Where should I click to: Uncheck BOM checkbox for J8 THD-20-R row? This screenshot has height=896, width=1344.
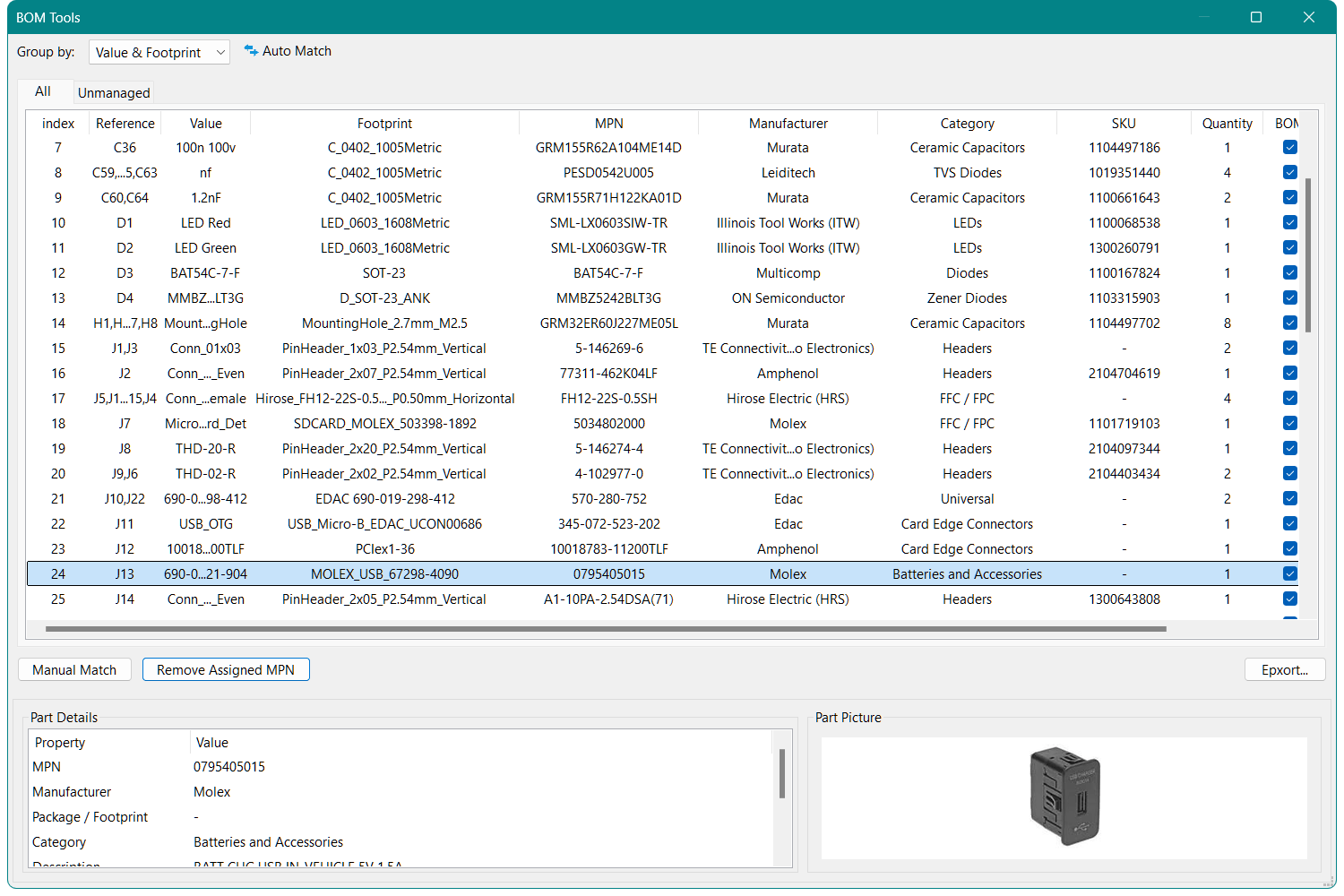1289,449
